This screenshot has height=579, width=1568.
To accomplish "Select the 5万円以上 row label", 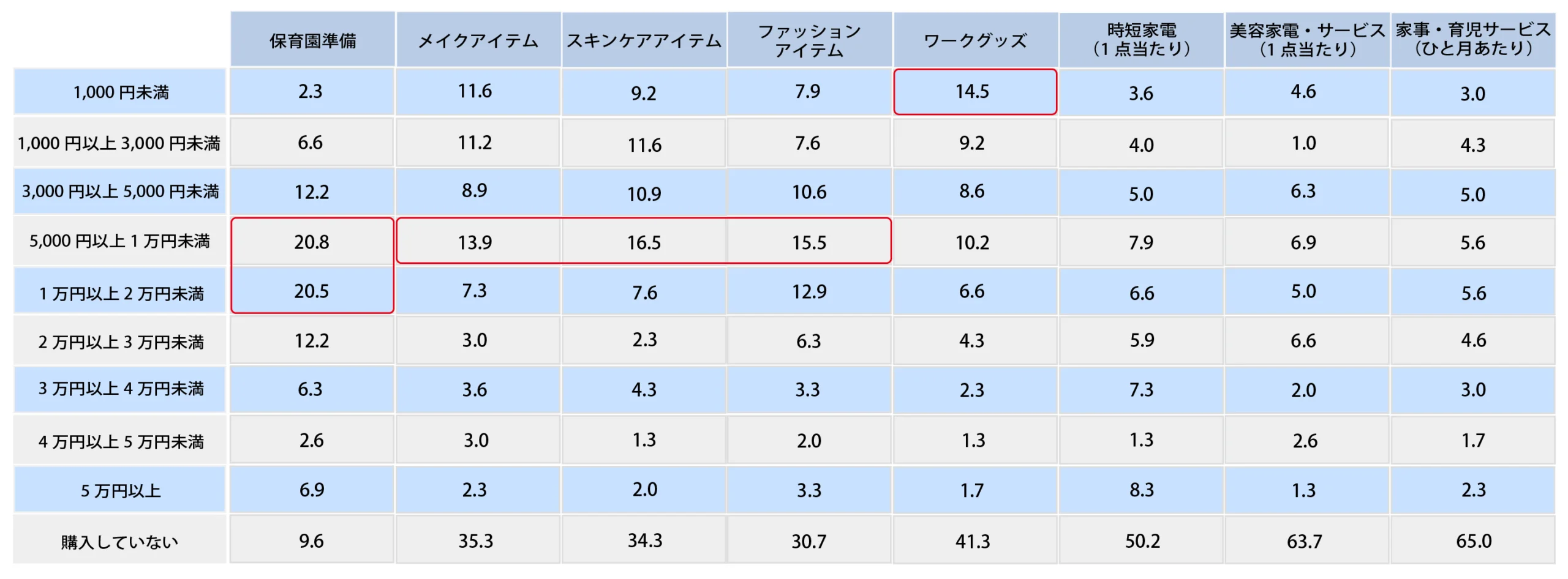I will (120, 490).
